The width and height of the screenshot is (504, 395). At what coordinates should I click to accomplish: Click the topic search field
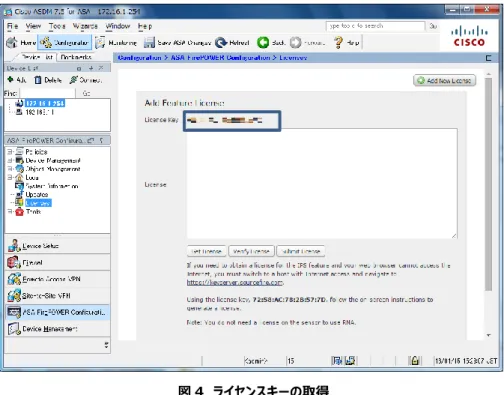(x=375, y=26)
